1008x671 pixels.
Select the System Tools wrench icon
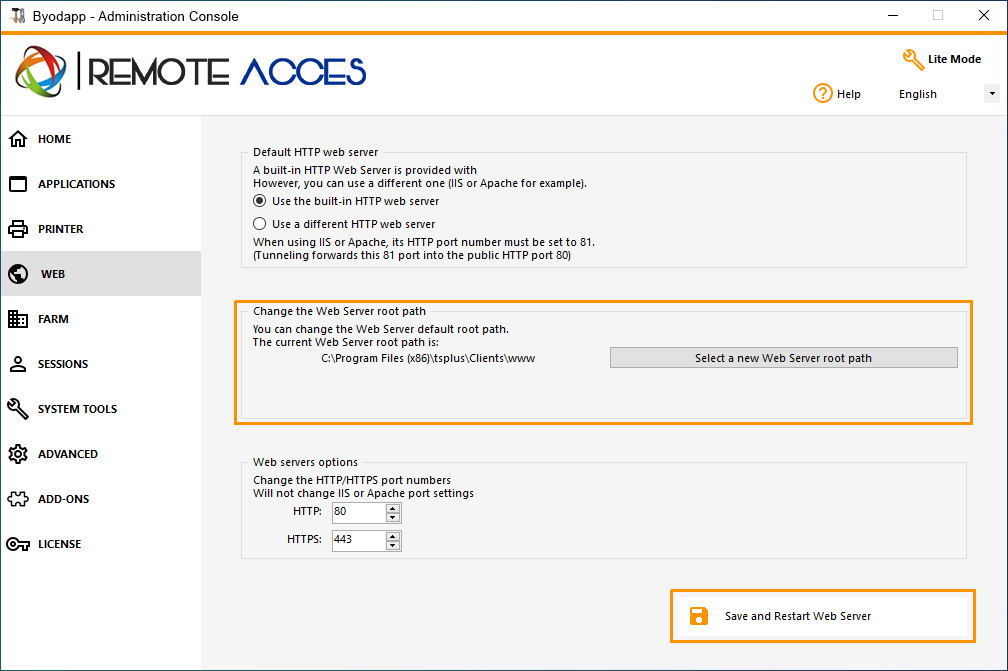(18, 409)
